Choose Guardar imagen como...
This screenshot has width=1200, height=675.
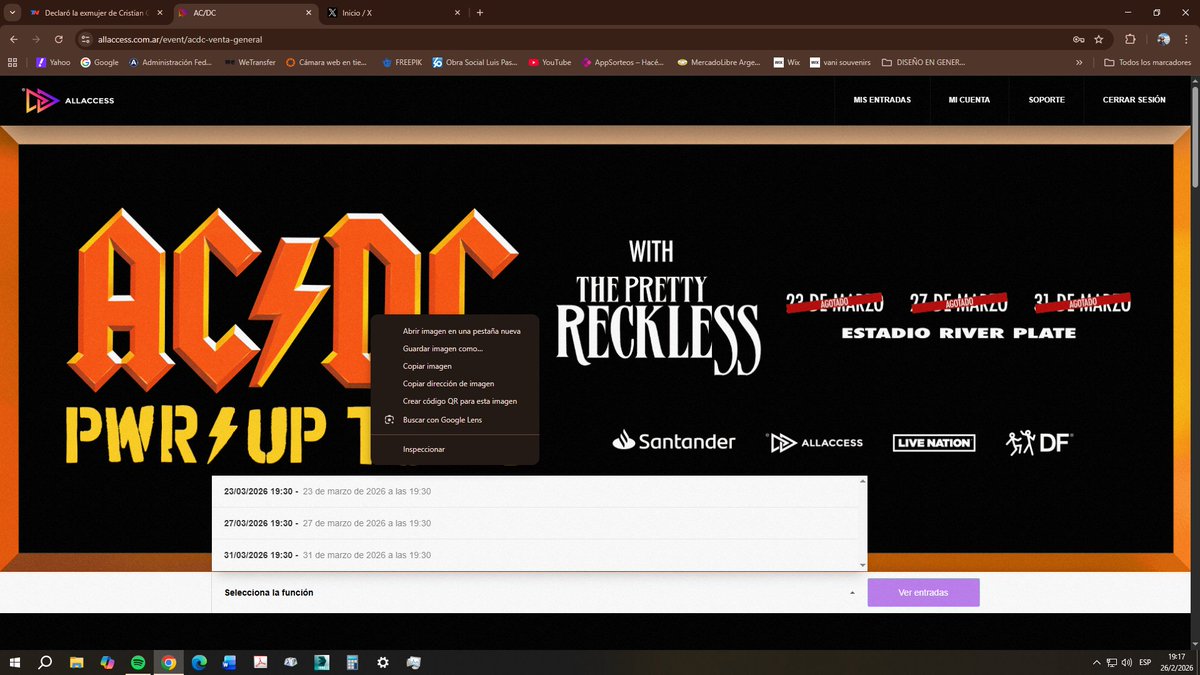pyautogui.click(x=454, y=348)
